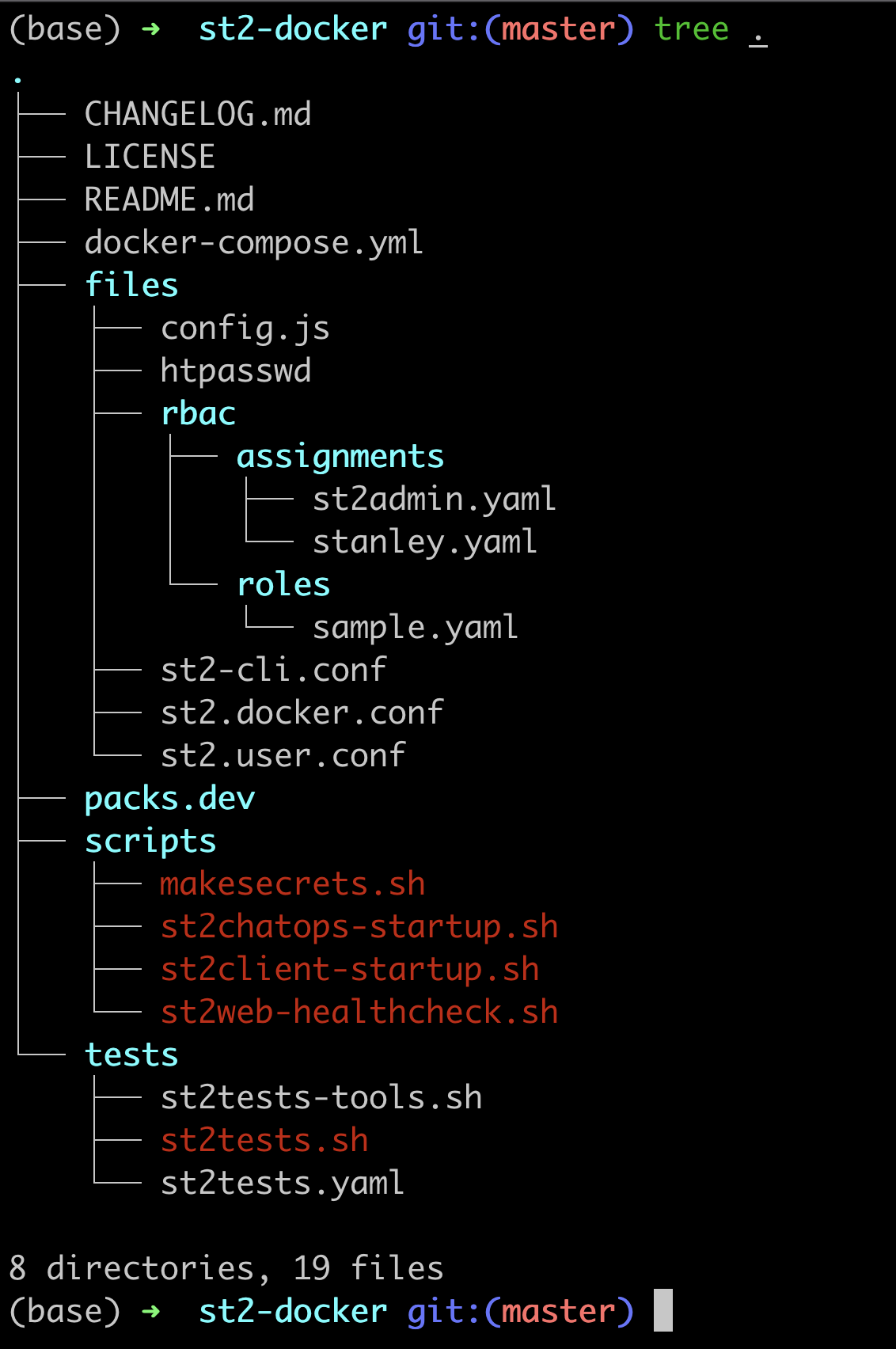
Task: Click the tests directory name
Action: point(131,1054)
